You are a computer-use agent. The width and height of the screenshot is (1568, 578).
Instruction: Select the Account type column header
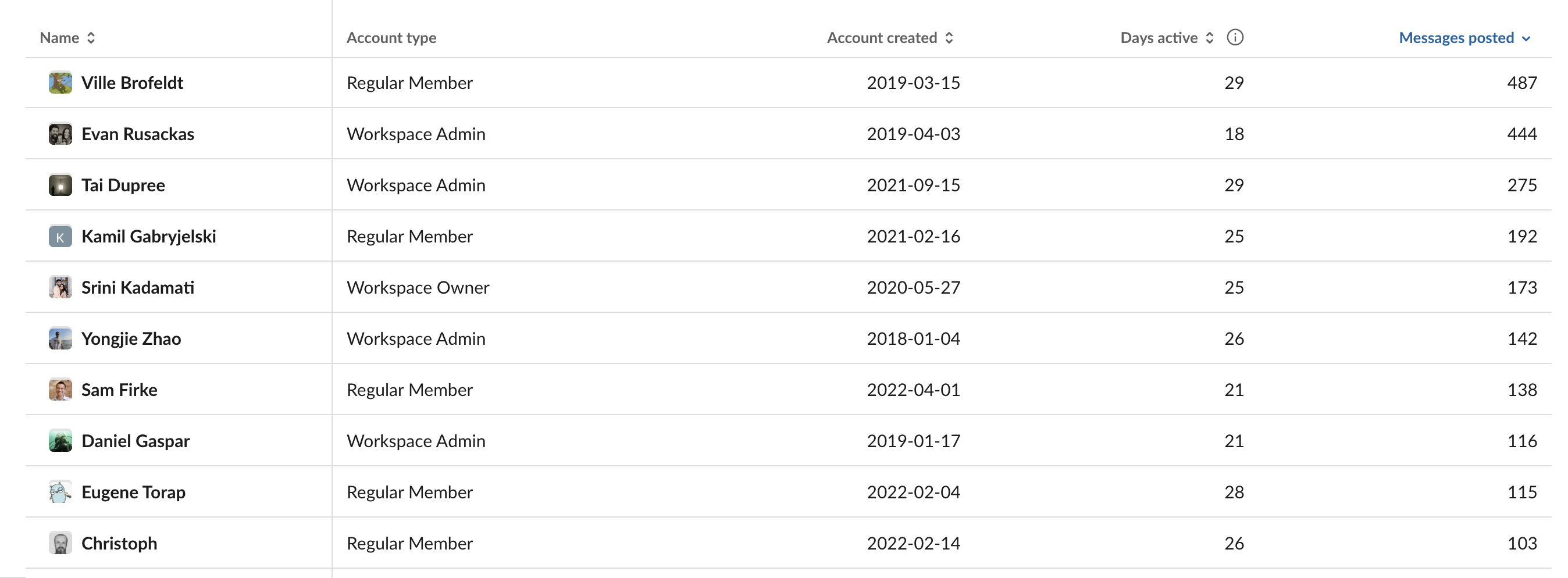point(391,38)
